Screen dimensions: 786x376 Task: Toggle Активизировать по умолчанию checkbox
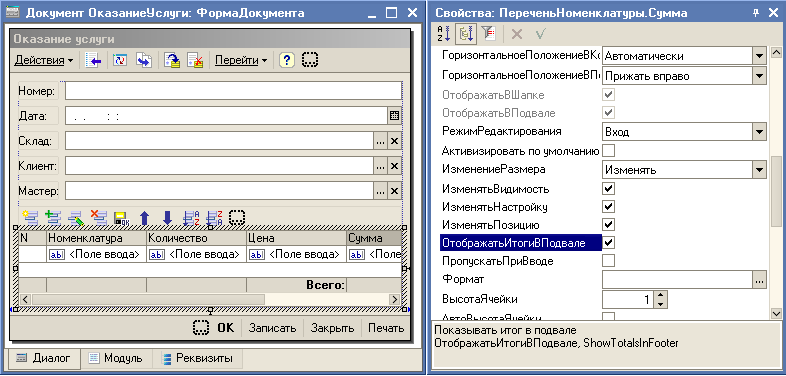(609, 150)
